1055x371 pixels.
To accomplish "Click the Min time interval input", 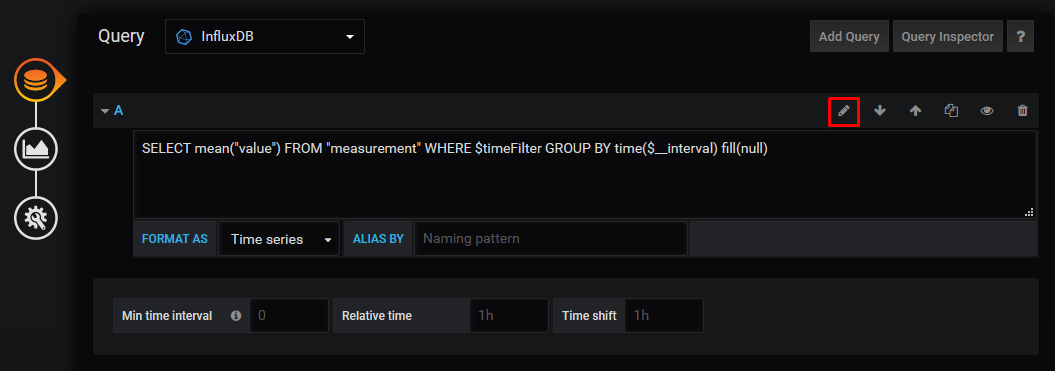I will [289, 315].
